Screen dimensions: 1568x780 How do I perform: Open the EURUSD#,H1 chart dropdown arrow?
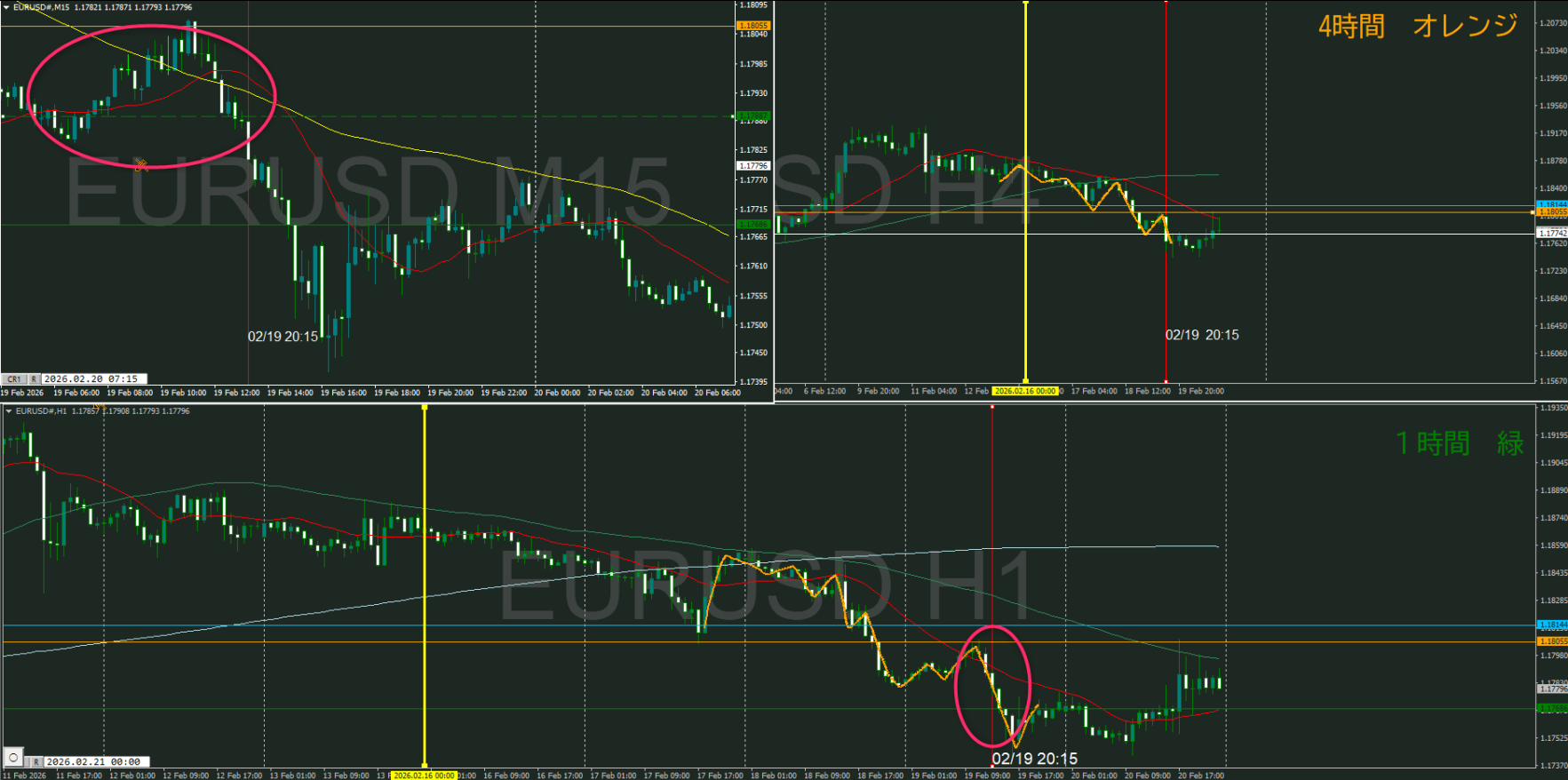[9, 411]
